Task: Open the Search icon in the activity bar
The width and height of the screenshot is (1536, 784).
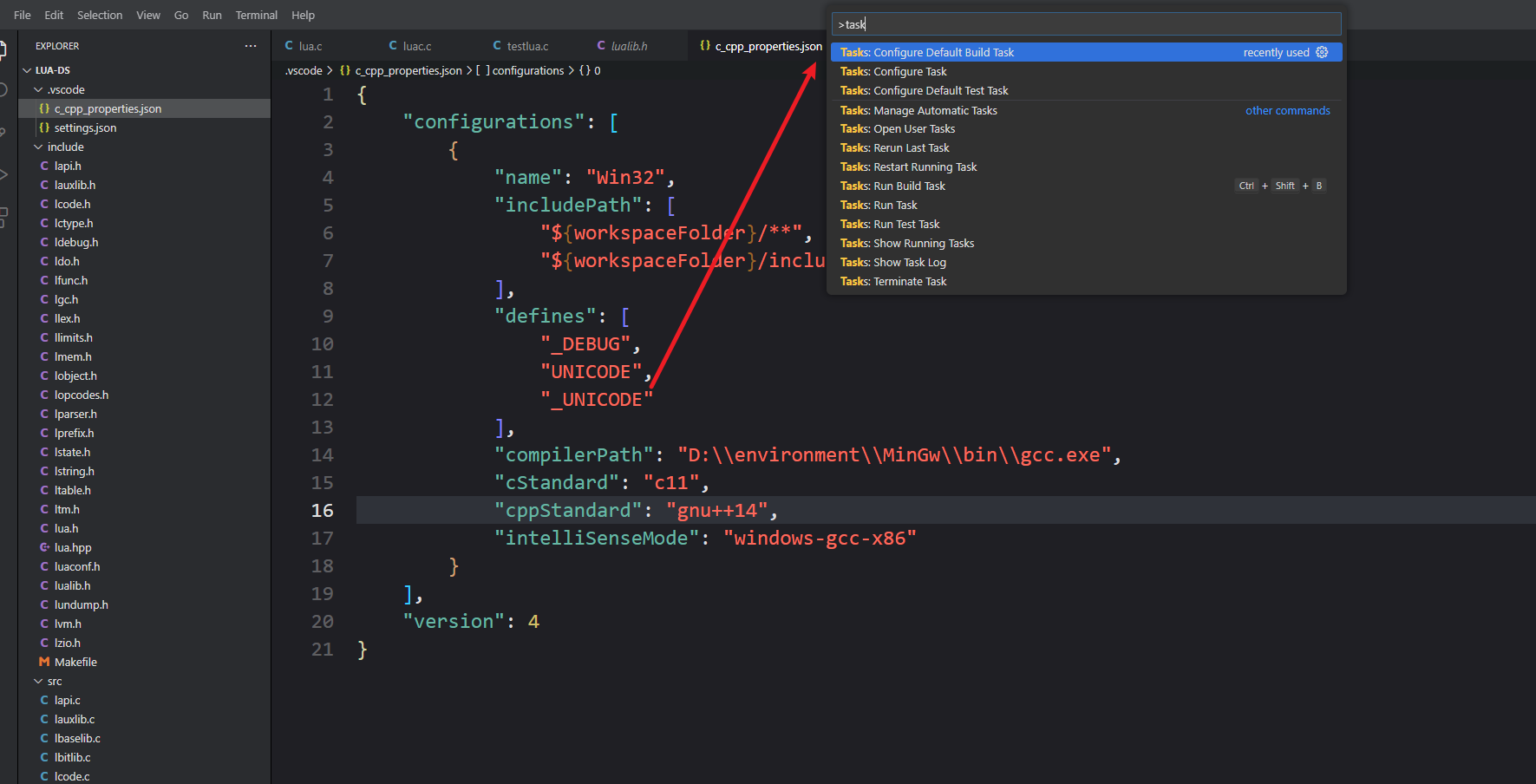Action: (x=4, y=89)
